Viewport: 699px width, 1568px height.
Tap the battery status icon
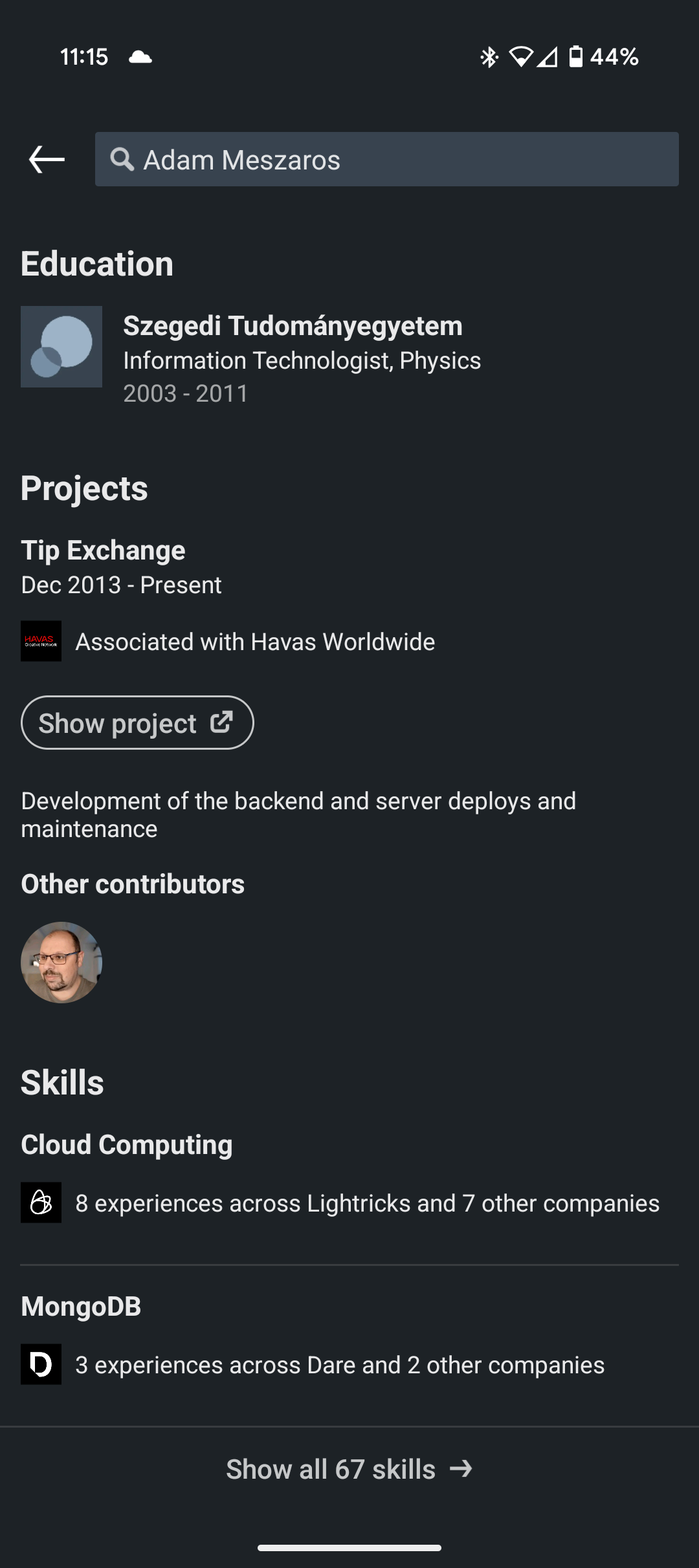(575, 57)
